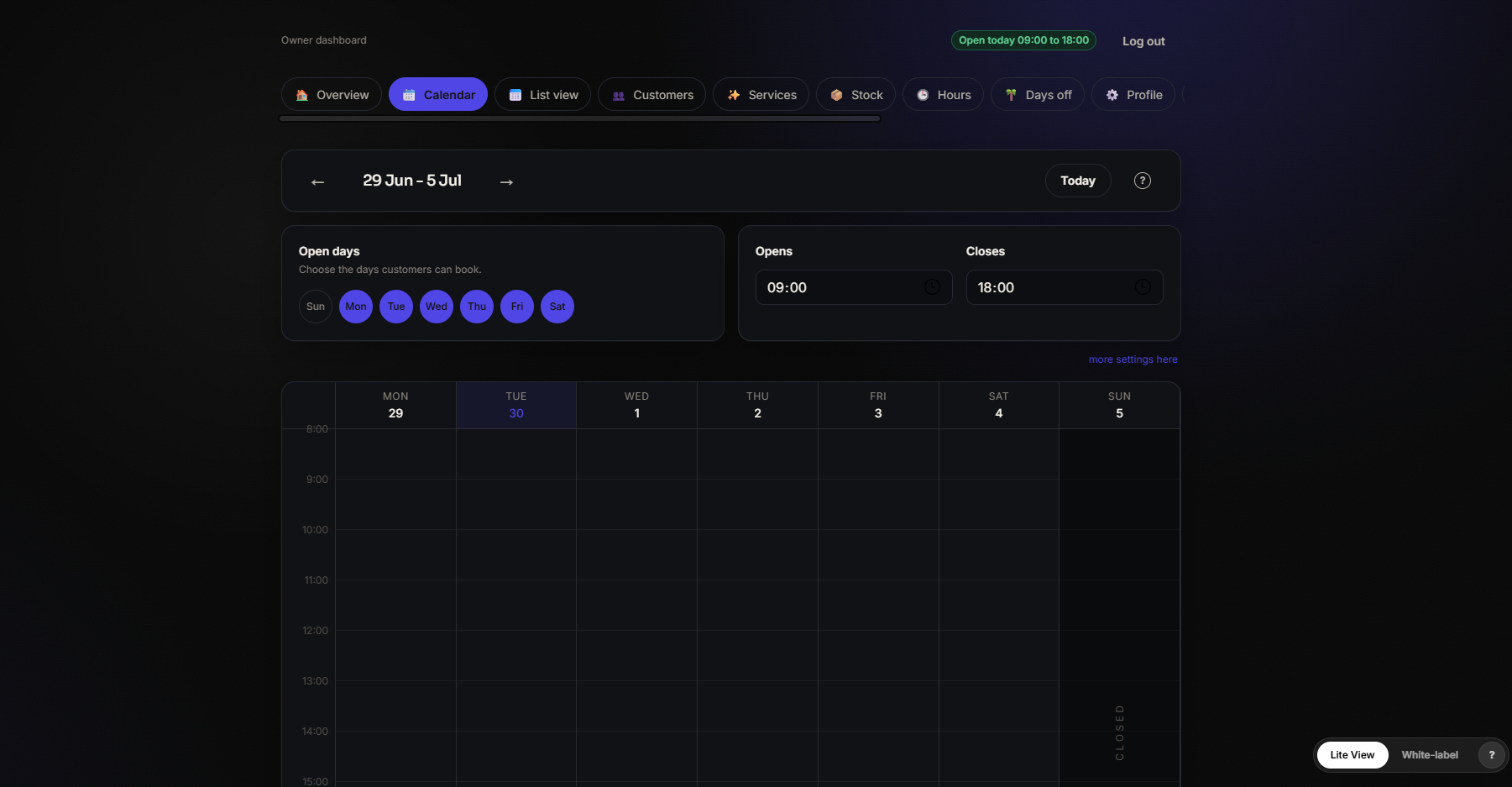Toggle Mon as an open day
Screen dimensions: 1512x787
pyautogui.click(x=356, y=307)
